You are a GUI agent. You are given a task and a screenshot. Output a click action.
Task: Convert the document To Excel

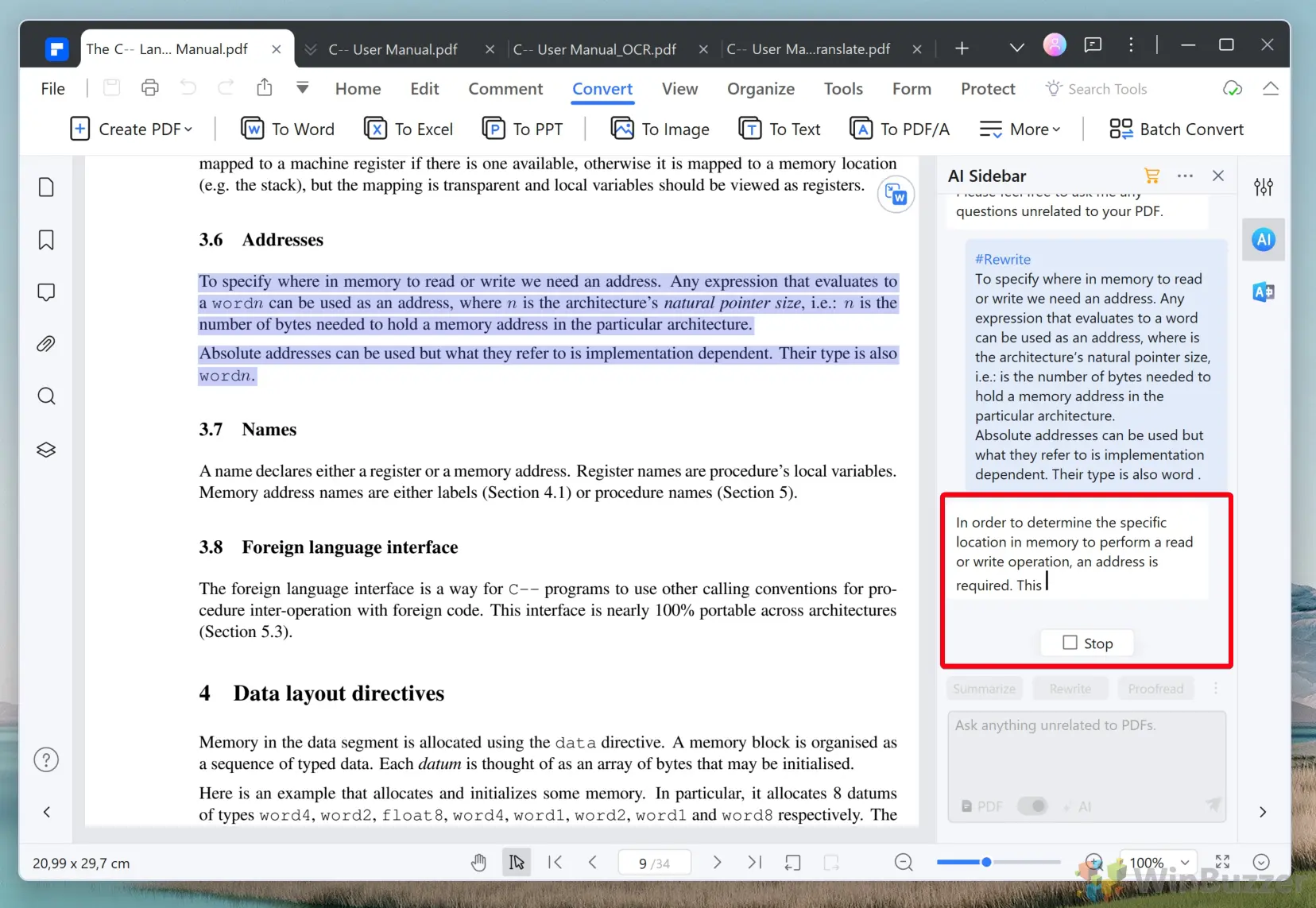pos(408,129)
